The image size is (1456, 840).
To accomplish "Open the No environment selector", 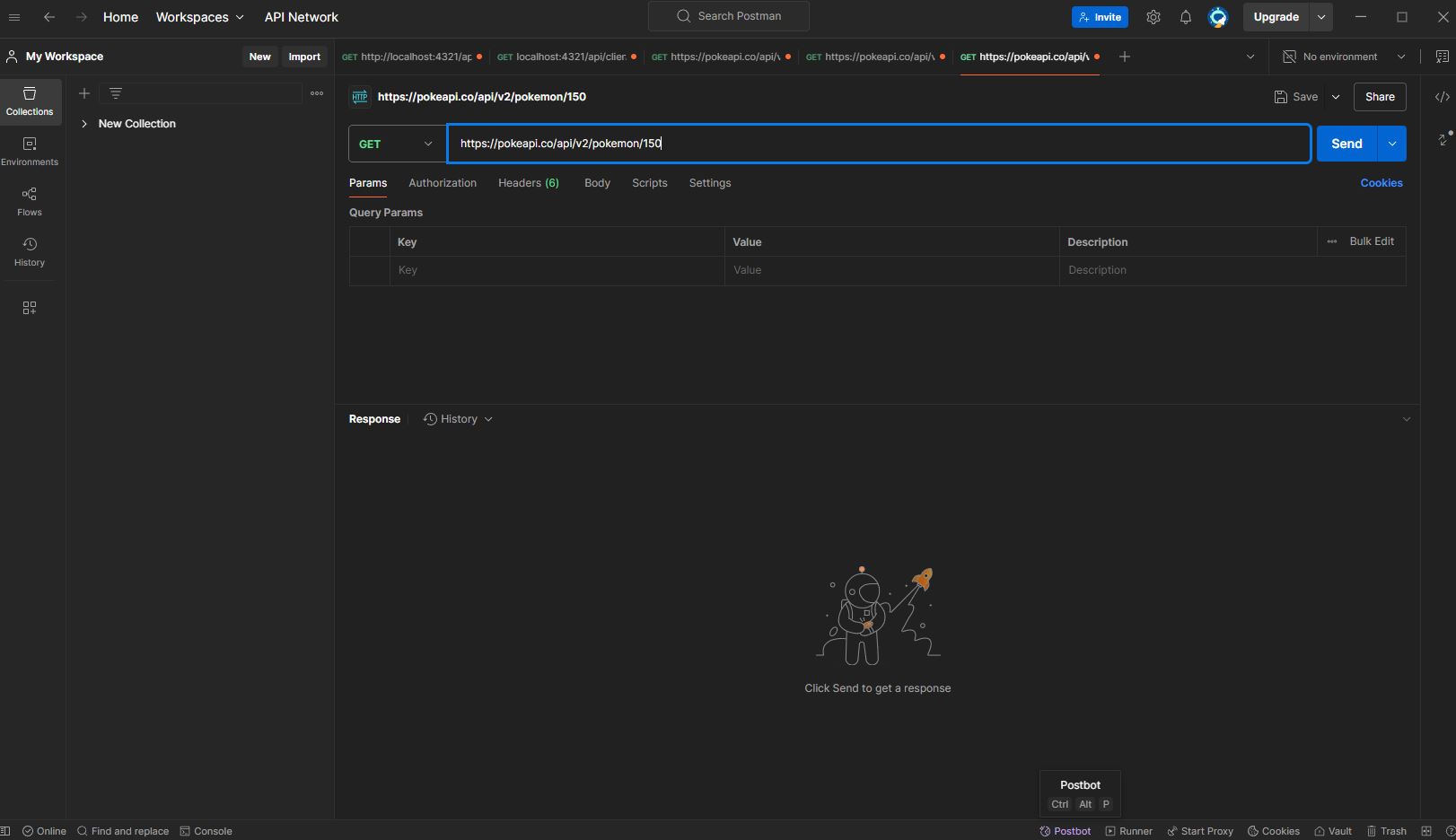I will pyautogui.click(x=1344, y=57).
